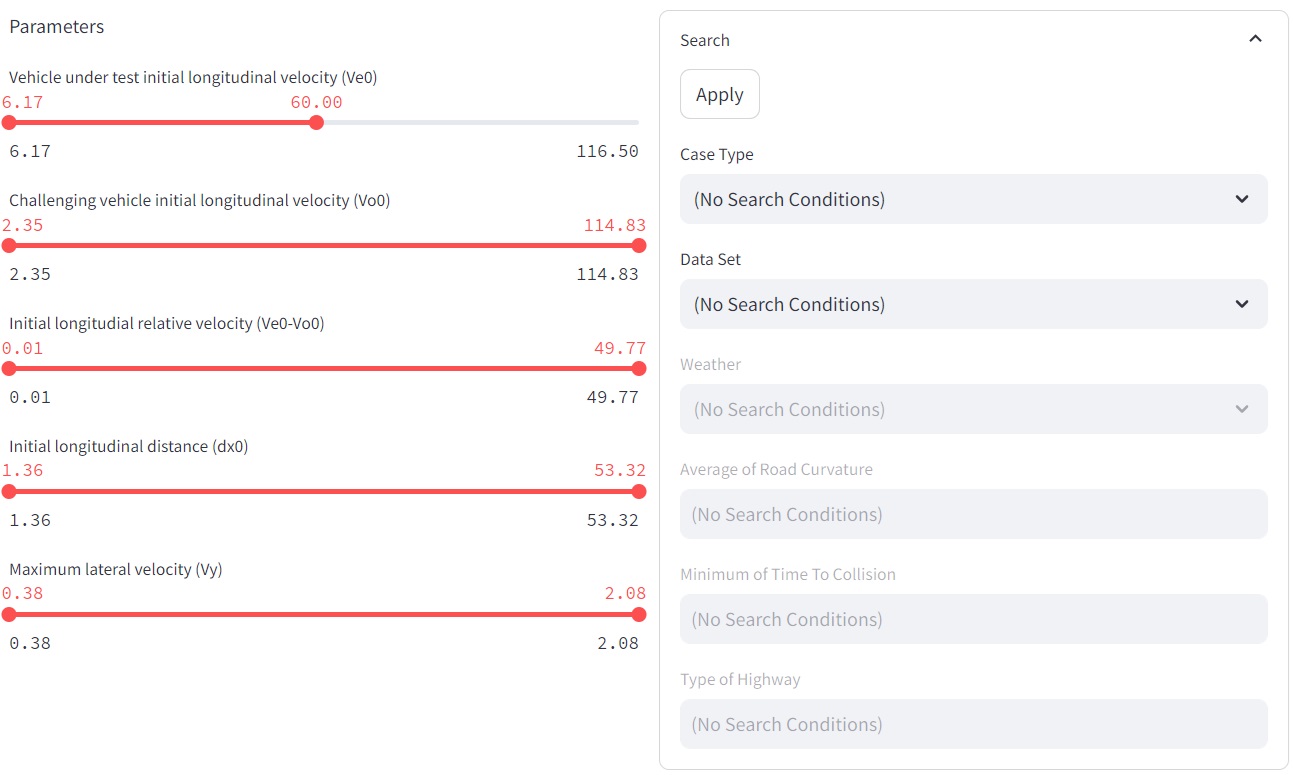This screenshot has height=775, width=1293.
Task: Click the Ve0 slider handle at 60.00
Action: (x=316, y=122)
